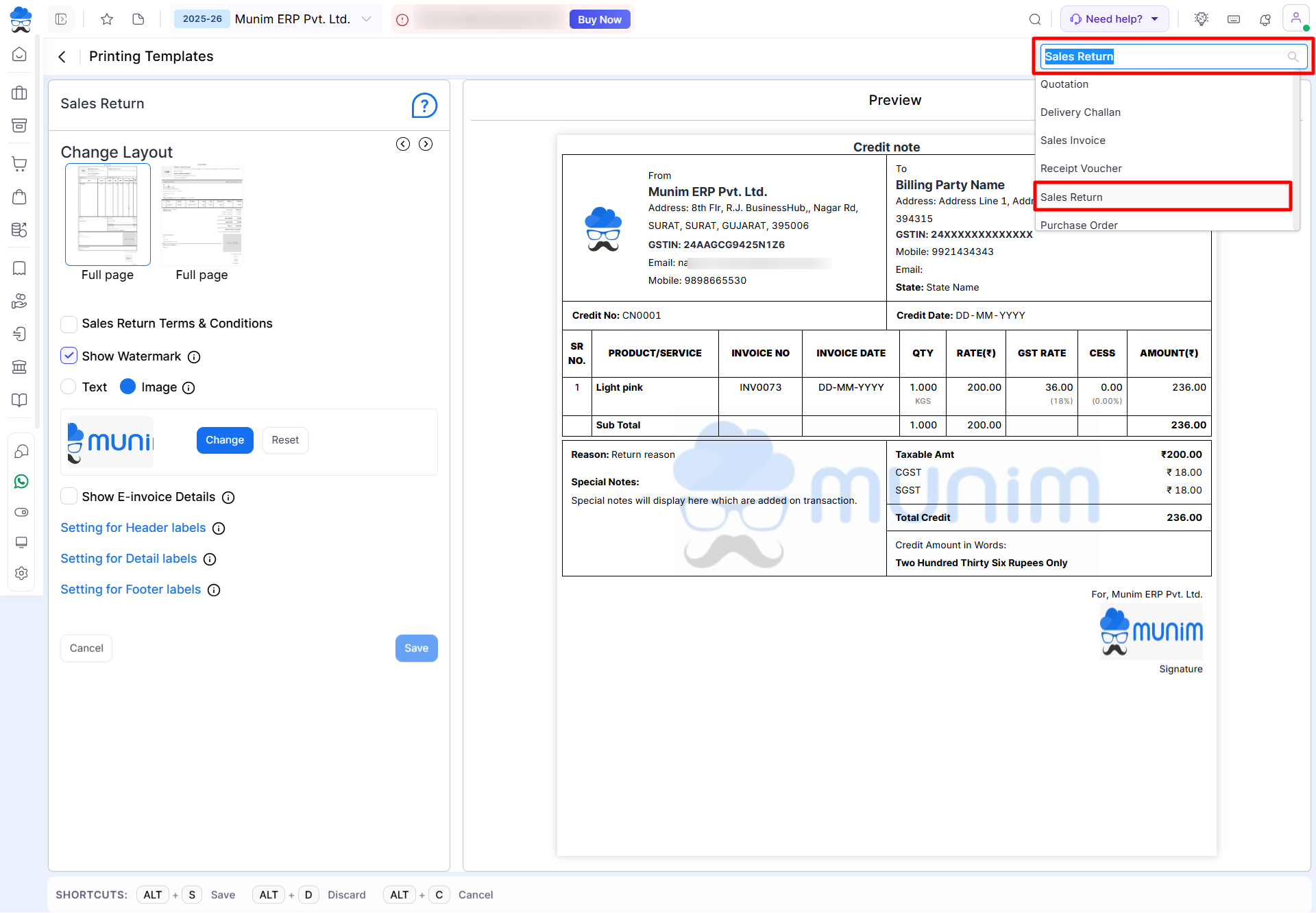Open the settings gear in sidebar
The image size is (1316, 913).
(21, 573)
